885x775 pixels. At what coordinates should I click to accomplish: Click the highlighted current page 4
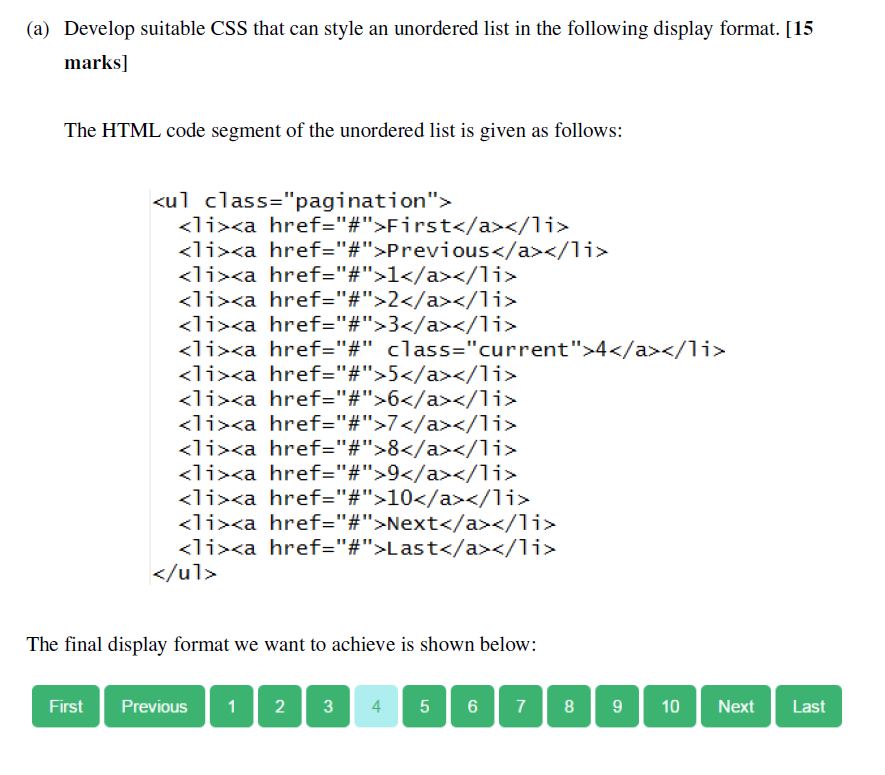click(376, 706)
